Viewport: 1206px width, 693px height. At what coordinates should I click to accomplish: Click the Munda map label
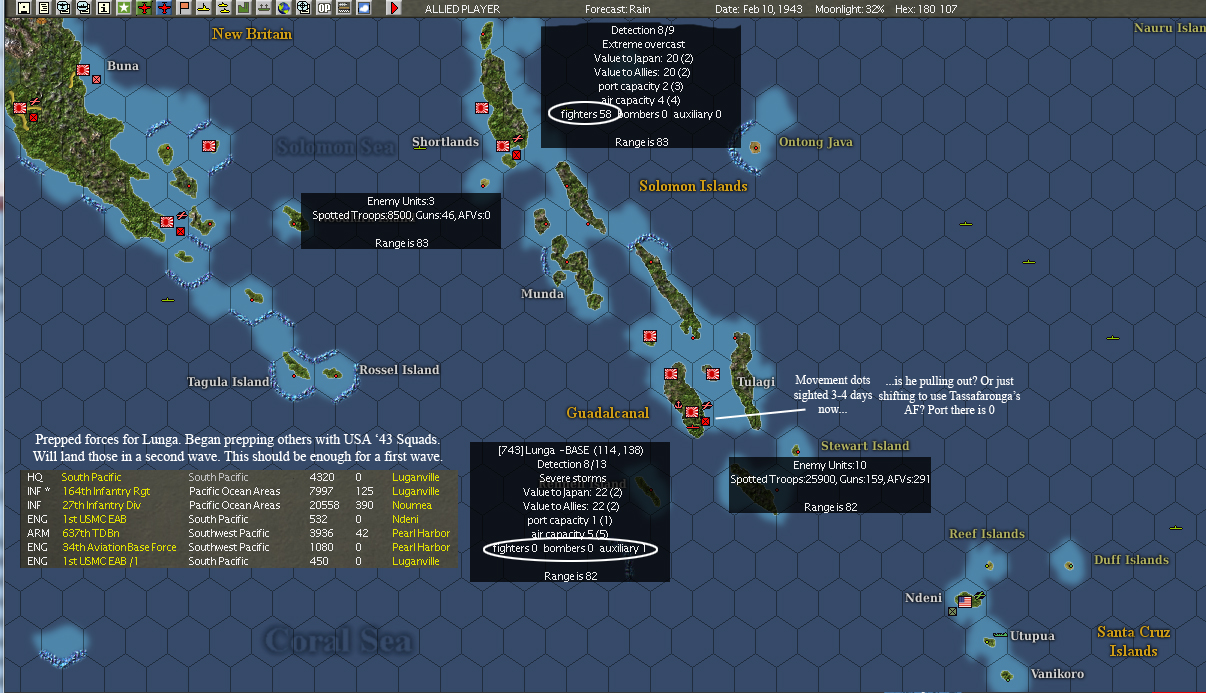point(542,294)
